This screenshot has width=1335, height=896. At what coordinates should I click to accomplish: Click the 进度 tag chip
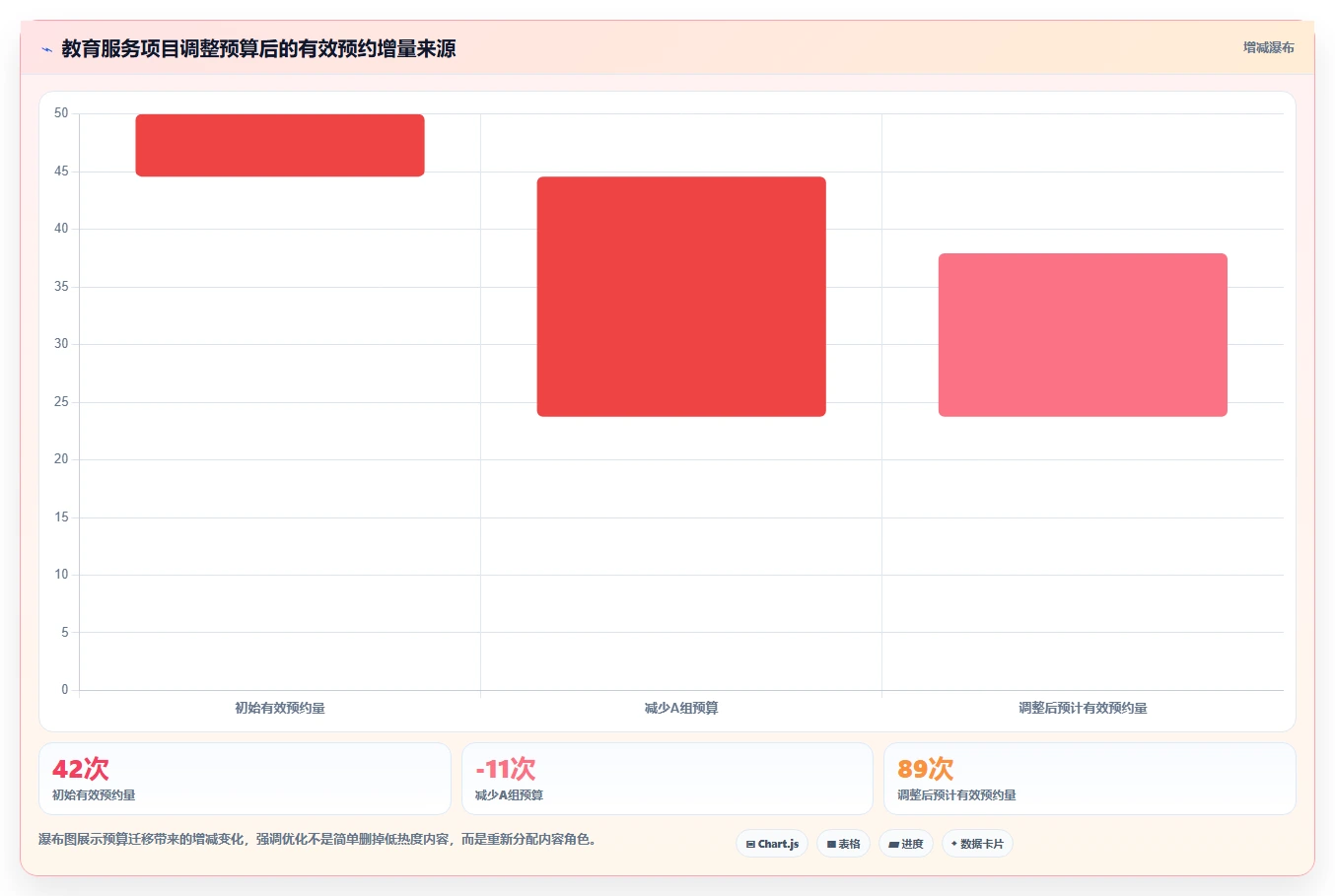[906, 844]
